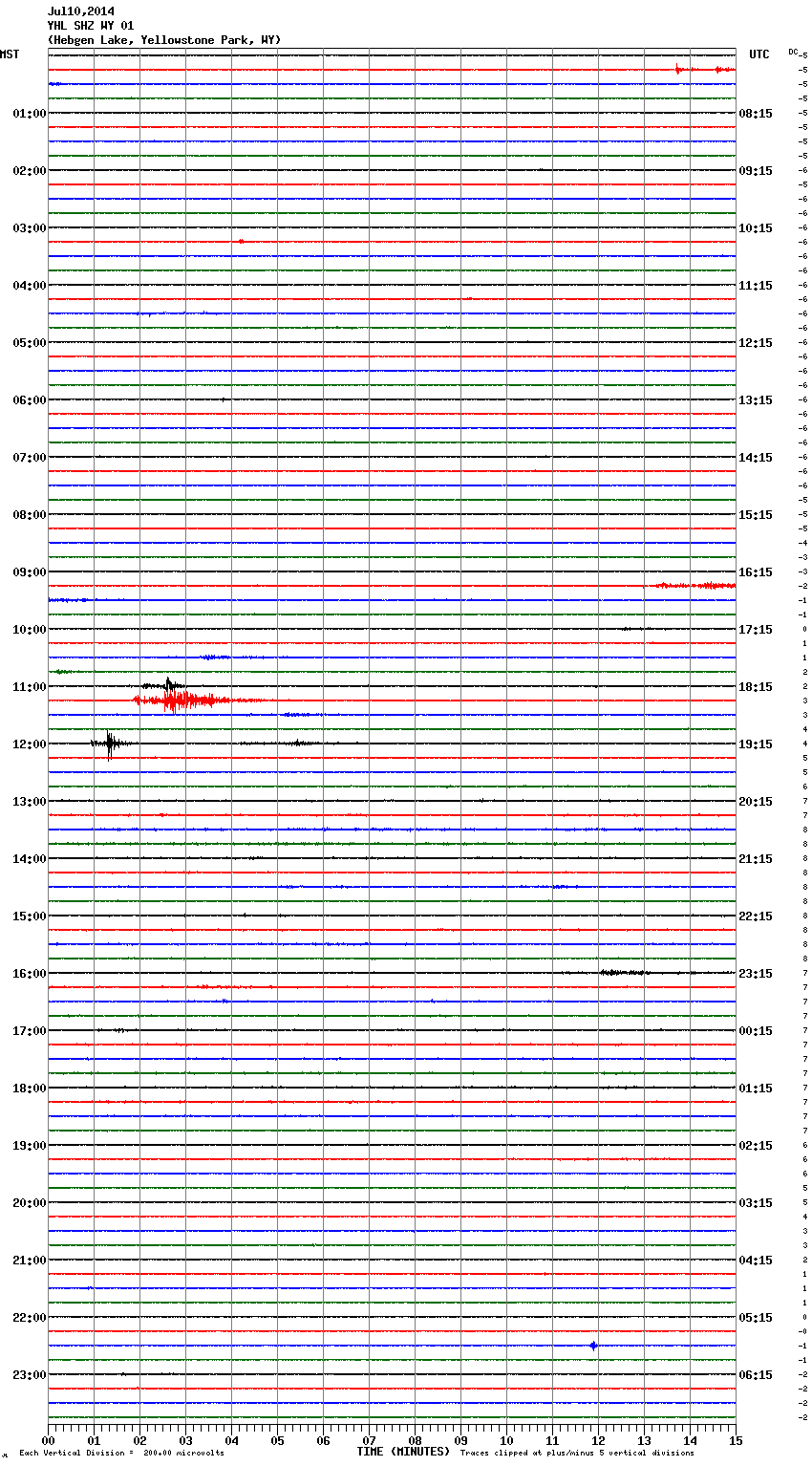Select the 13:00 MST time label
This screenshot has width=812, height=1466.
pos(30,802)
